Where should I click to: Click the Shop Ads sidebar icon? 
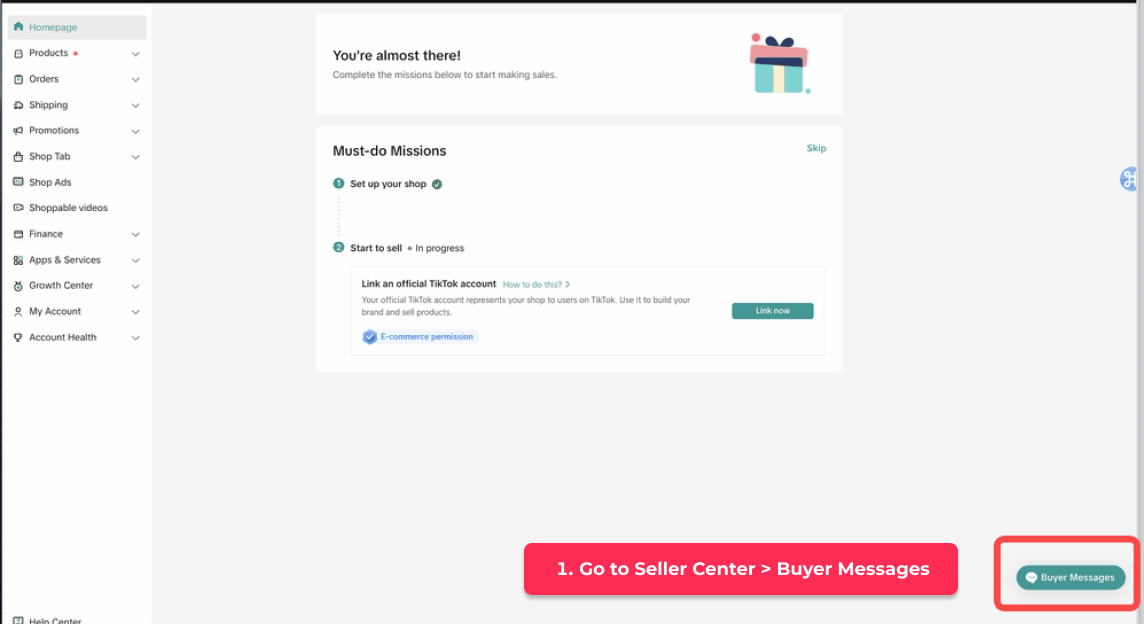point(19,182)
